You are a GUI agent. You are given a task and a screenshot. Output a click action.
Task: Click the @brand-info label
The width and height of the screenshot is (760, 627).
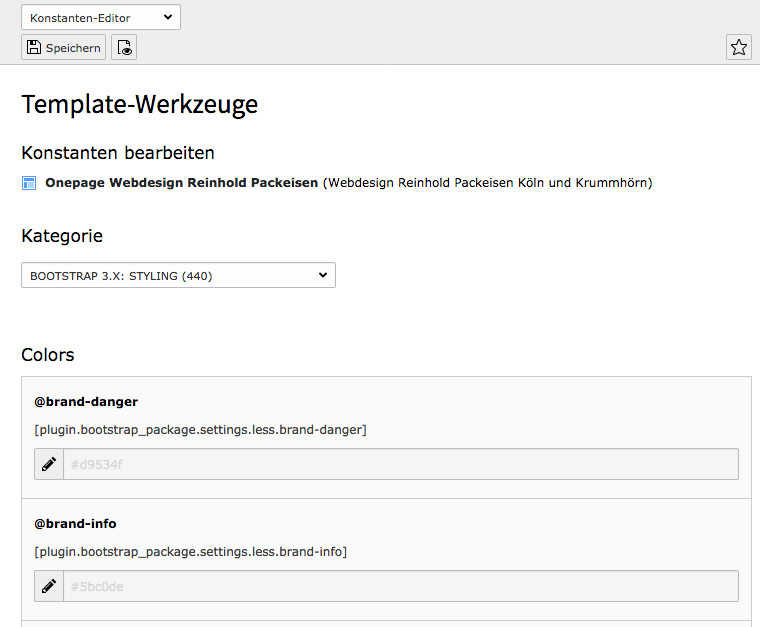tap(76, 523)
